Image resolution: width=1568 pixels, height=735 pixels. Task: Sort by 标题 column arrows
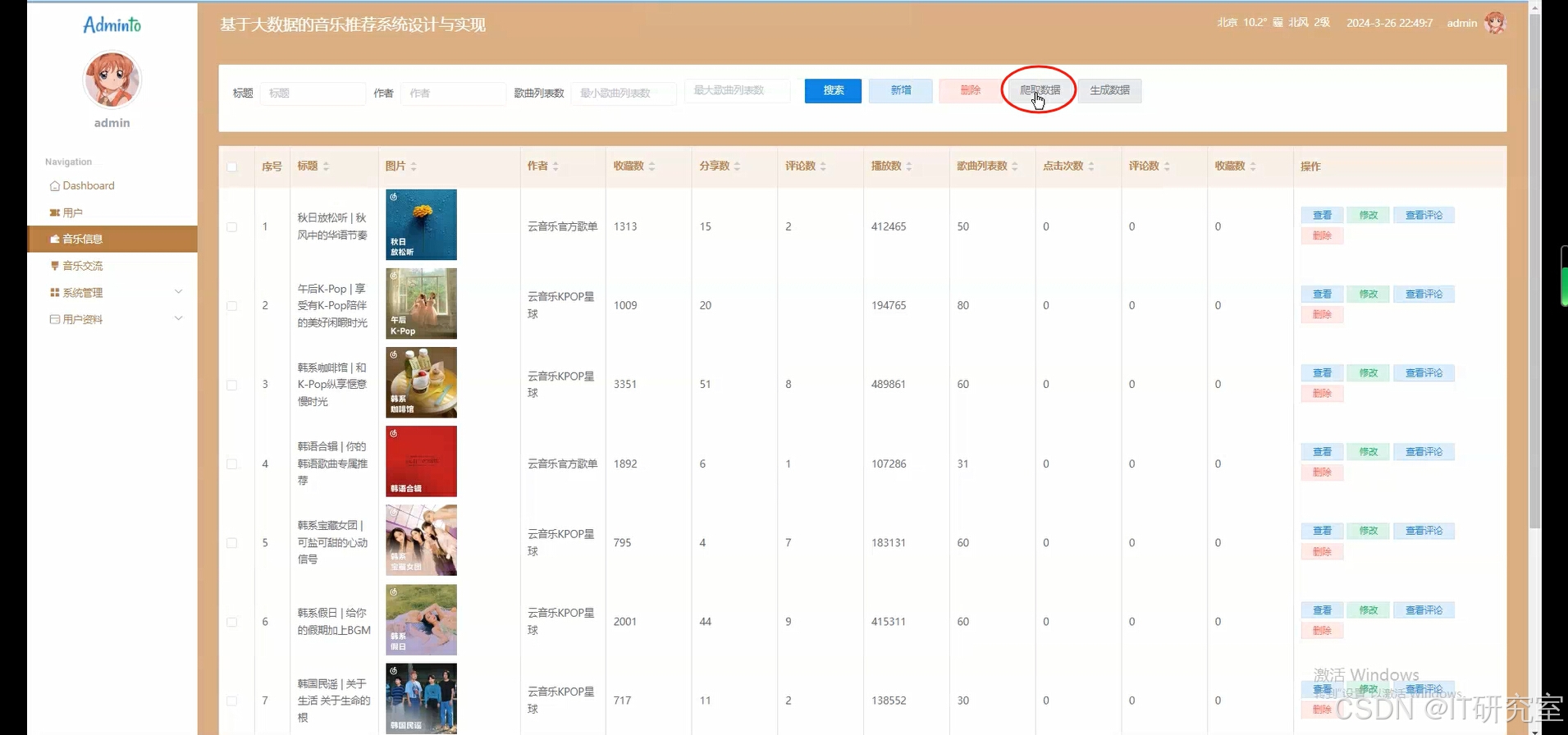tap(326, 167)
